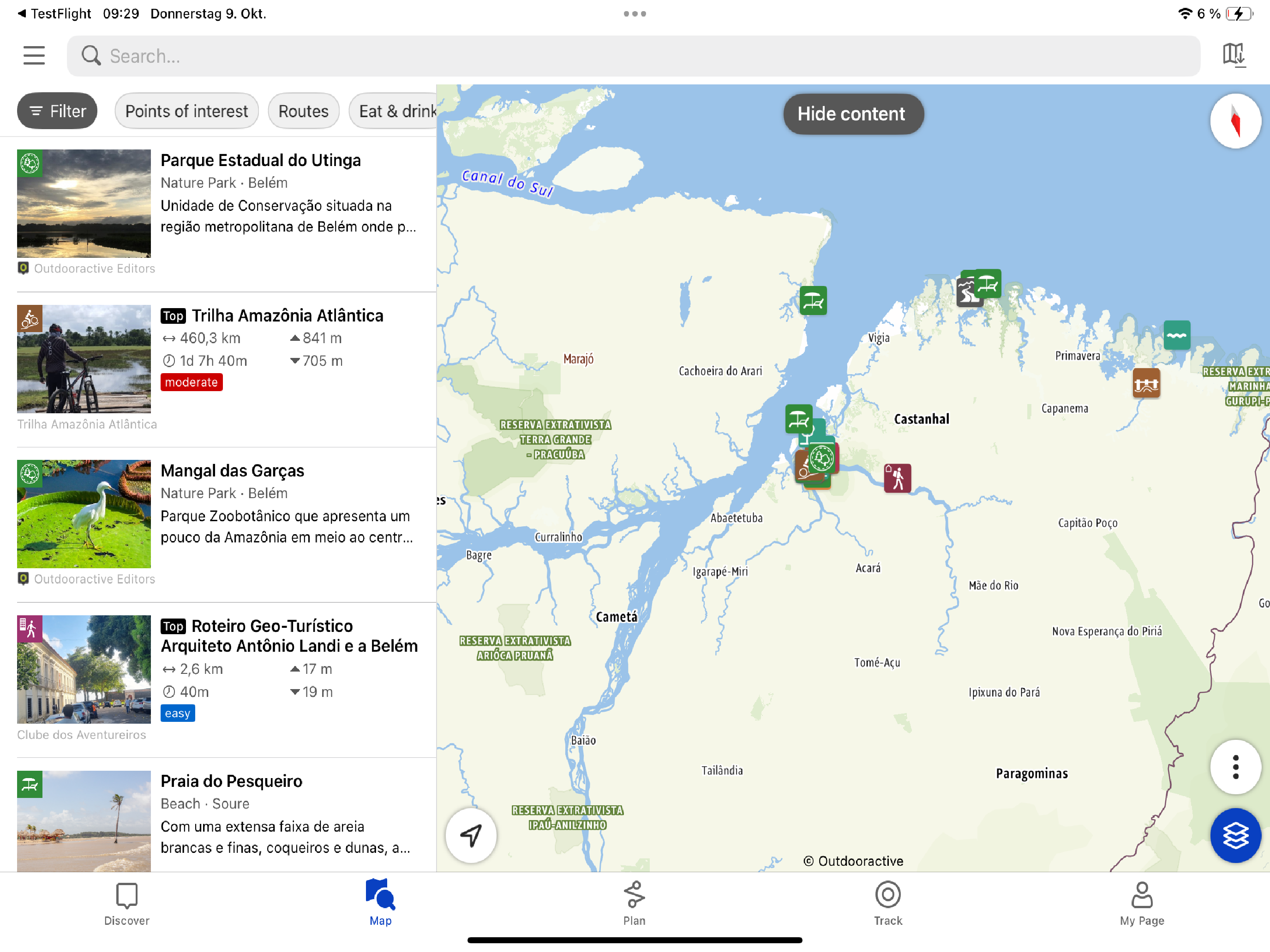Center map on my location arrow

coord(471,835)
